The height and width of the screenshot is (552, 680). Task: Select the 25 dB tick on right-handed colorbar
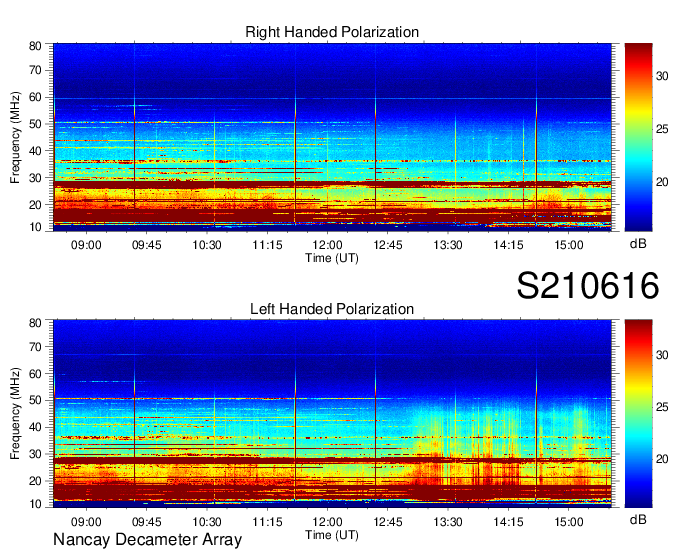[662, 129]
